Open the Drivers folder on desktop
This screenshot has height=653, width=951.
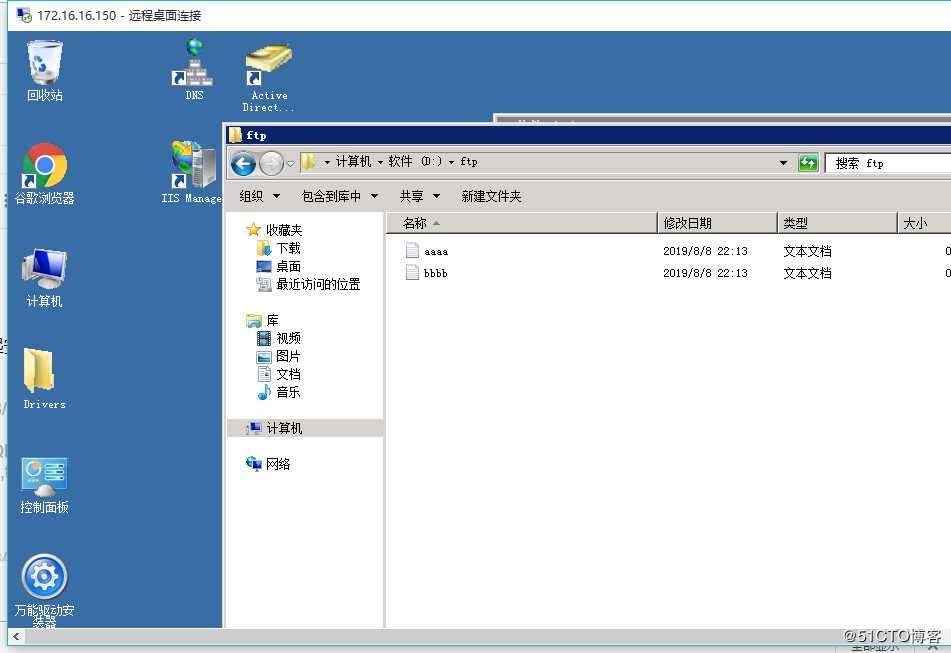(x=44, y=379)
